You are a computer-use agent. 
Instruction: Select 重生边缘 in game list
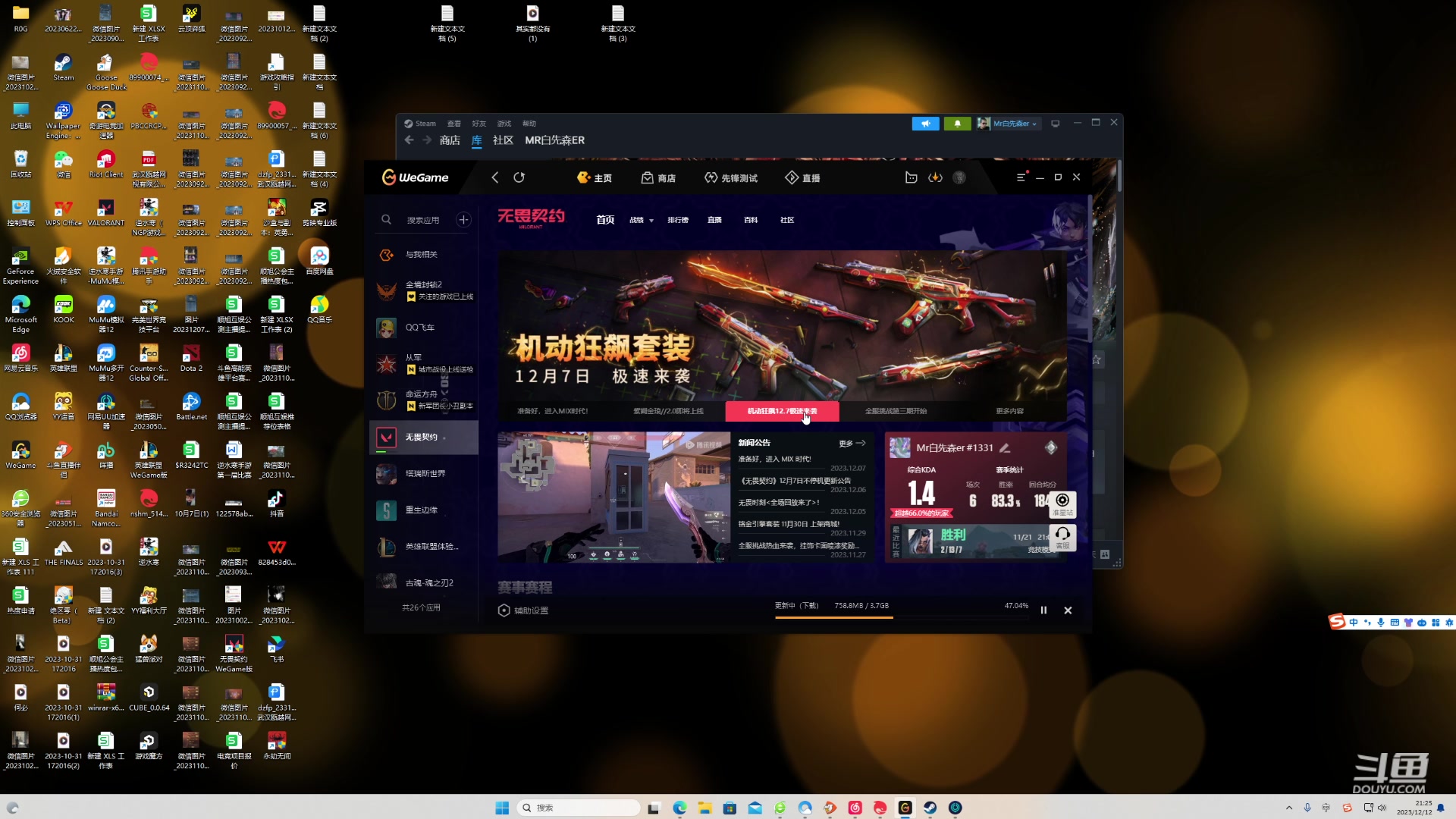[424, 510]
